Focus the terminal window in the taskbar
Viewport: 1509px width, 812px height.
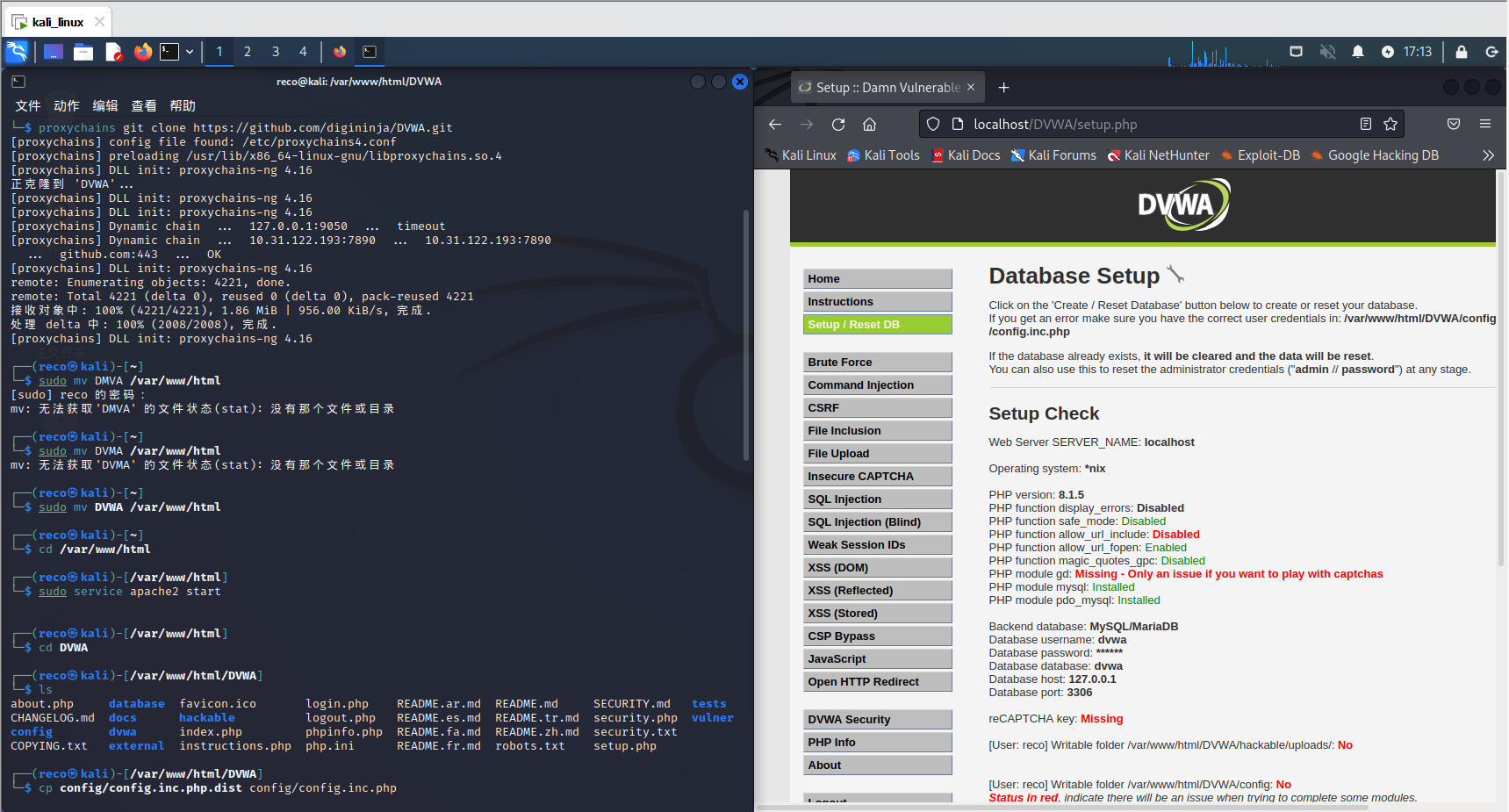370,52
